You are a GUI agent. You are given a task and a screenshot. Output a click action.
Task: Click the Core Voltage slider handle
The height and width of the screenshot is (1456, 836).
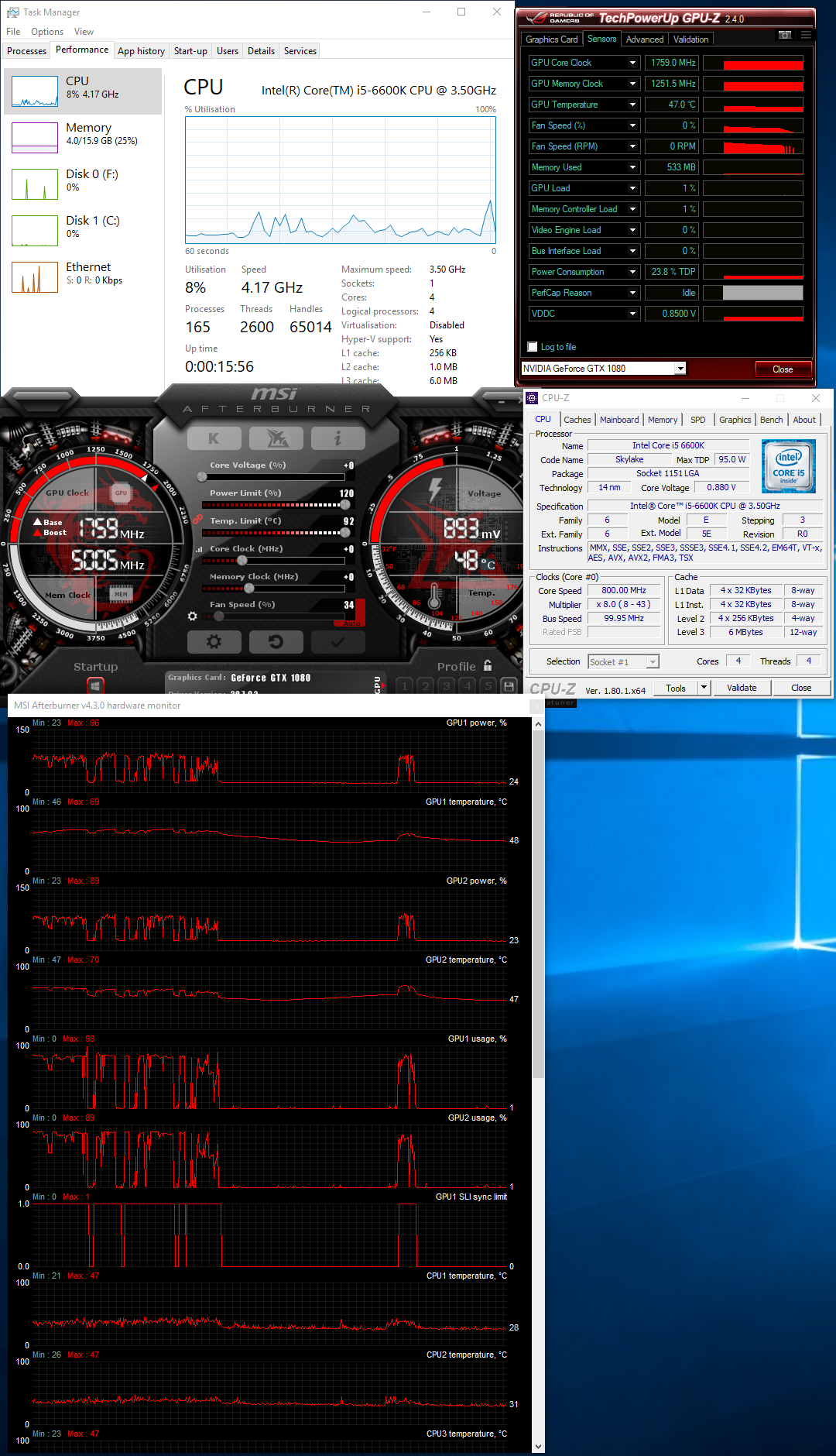[x=202, y=477]
